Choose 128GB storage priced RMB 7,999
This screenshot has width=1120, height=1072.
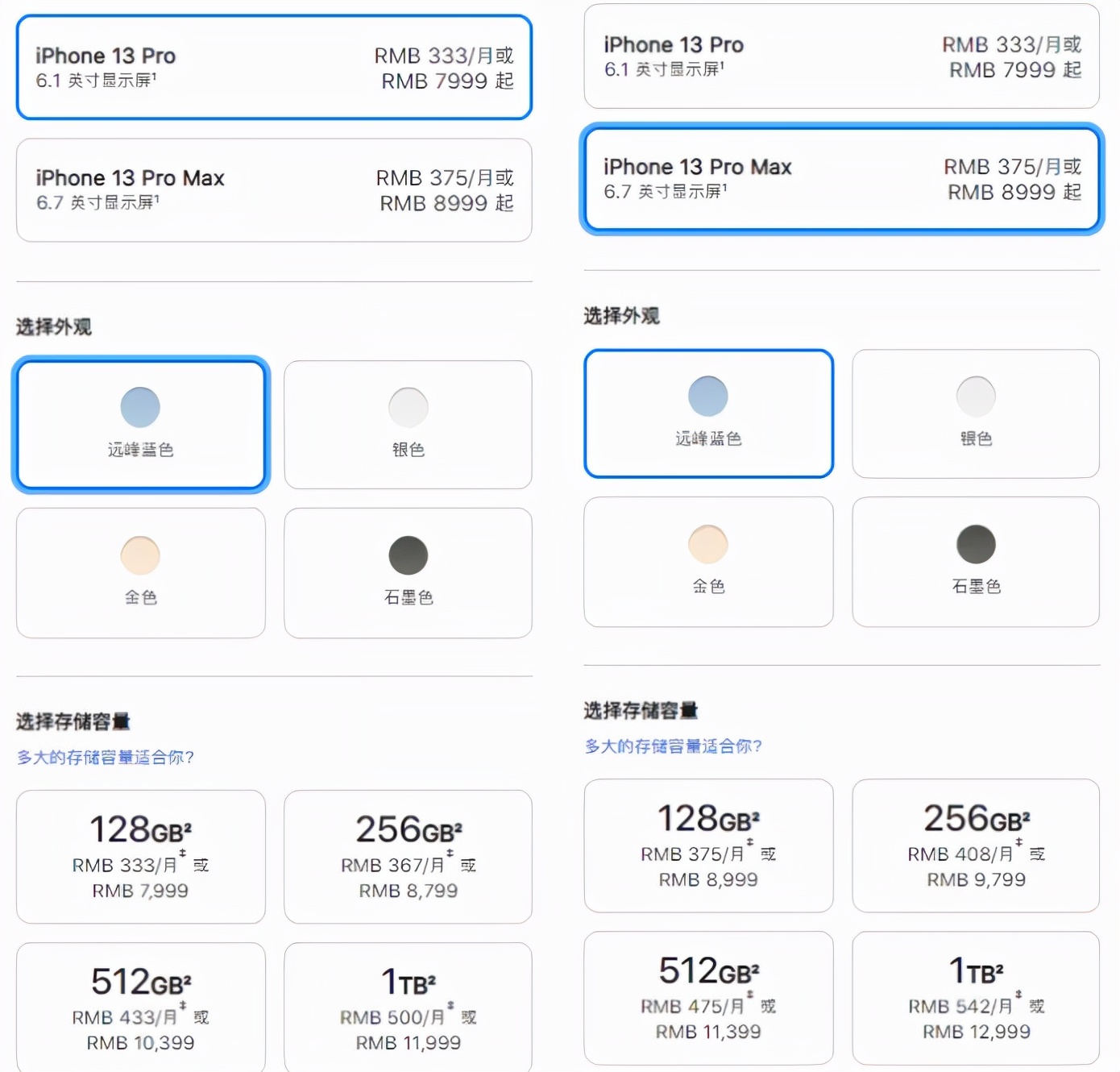141,857
